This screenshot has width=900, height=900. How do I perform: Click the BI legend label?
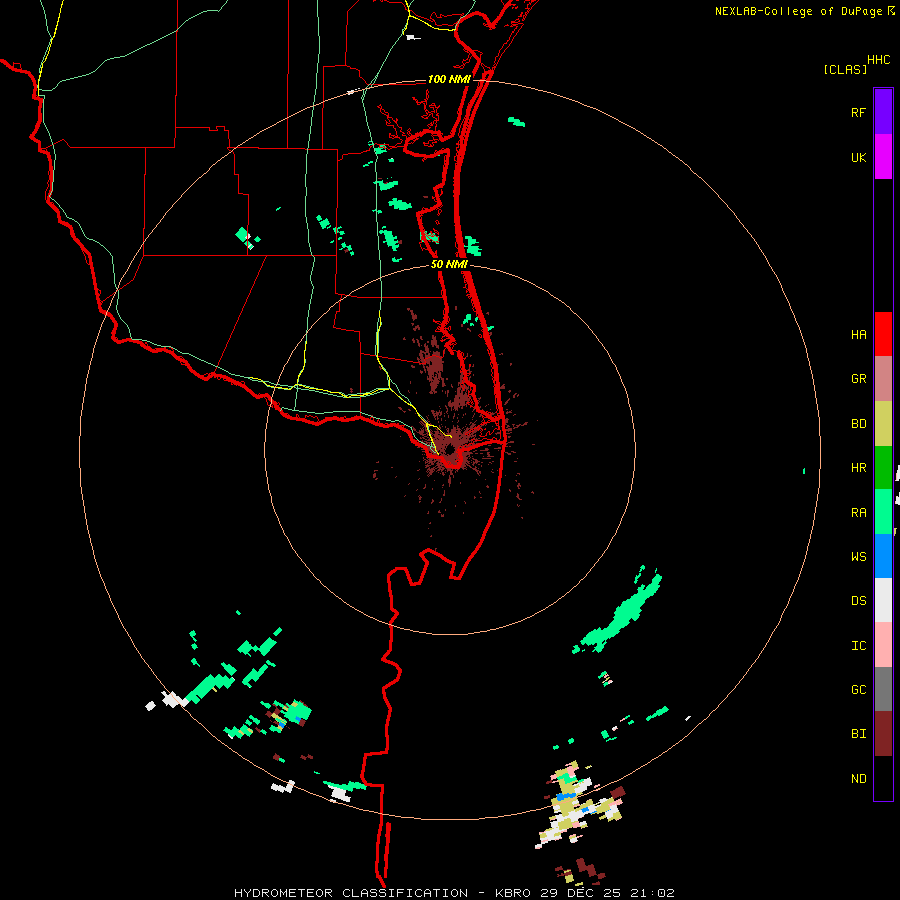coord(858,734)
